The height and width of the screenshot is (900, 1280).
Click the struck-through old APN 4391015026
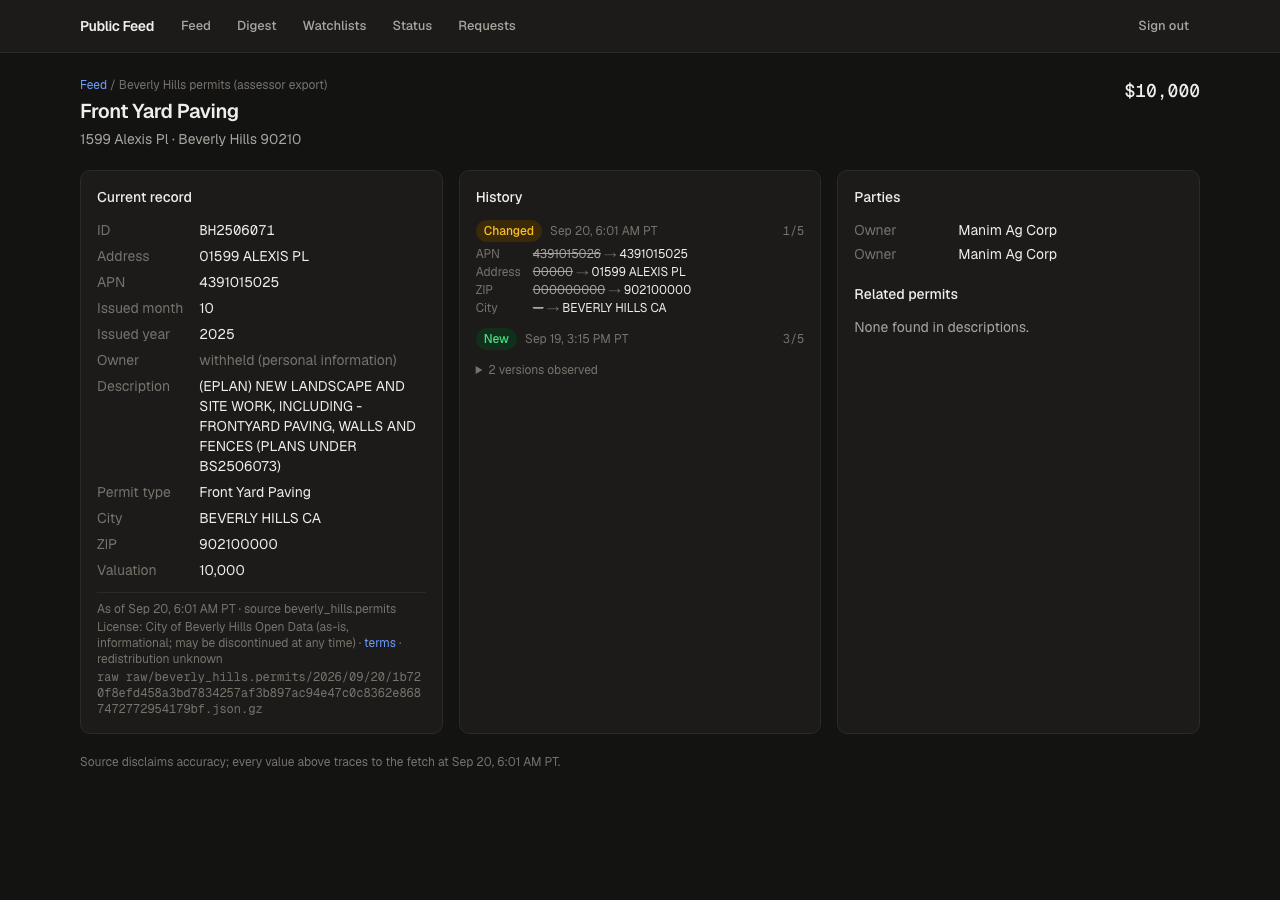[x=567, y=254]
